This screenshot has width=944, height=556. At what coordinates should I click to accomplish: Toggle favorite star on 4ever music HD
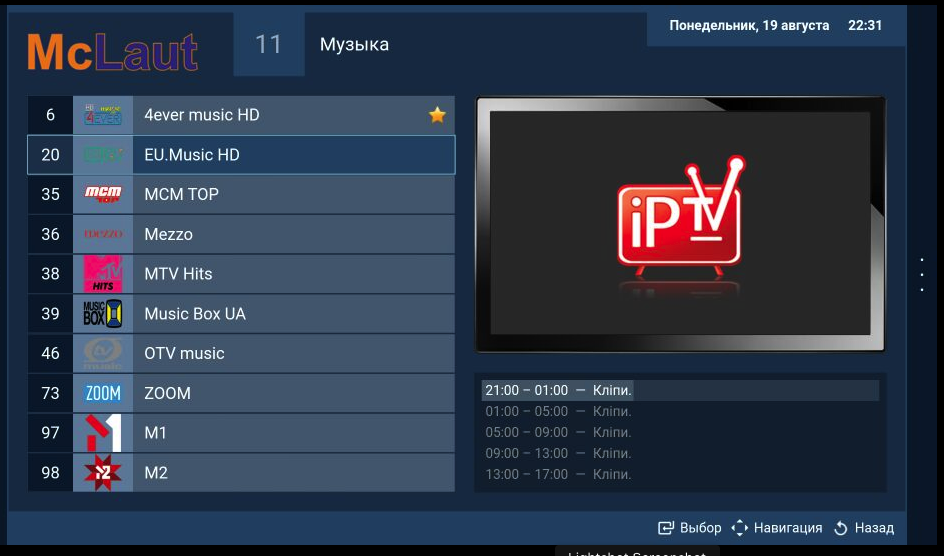click(437, 114)
